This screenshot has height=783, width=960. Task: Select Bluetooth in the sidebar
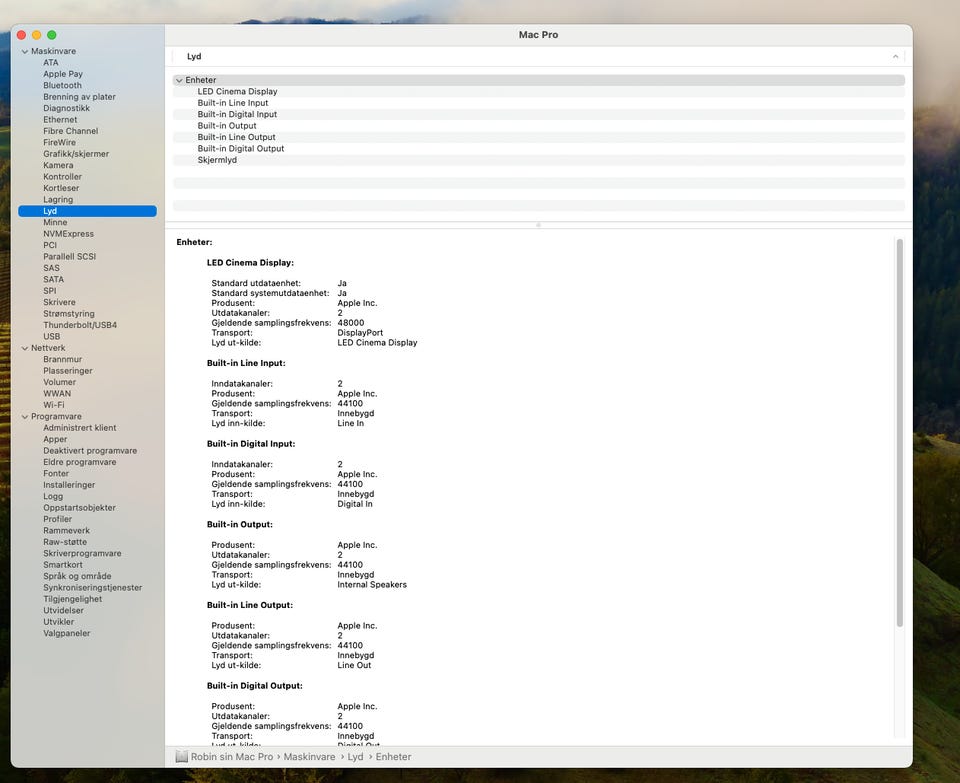(62, 86)
